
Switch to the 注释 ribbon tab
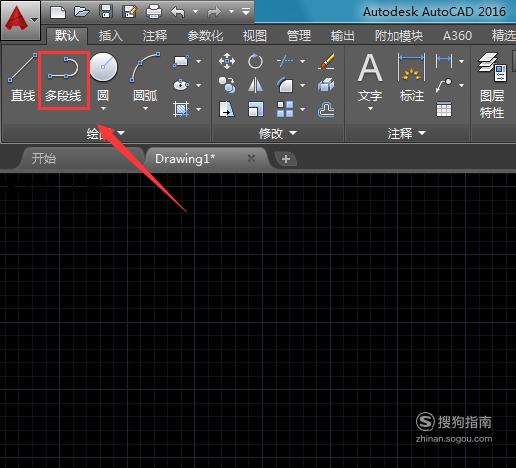point(155,36)
